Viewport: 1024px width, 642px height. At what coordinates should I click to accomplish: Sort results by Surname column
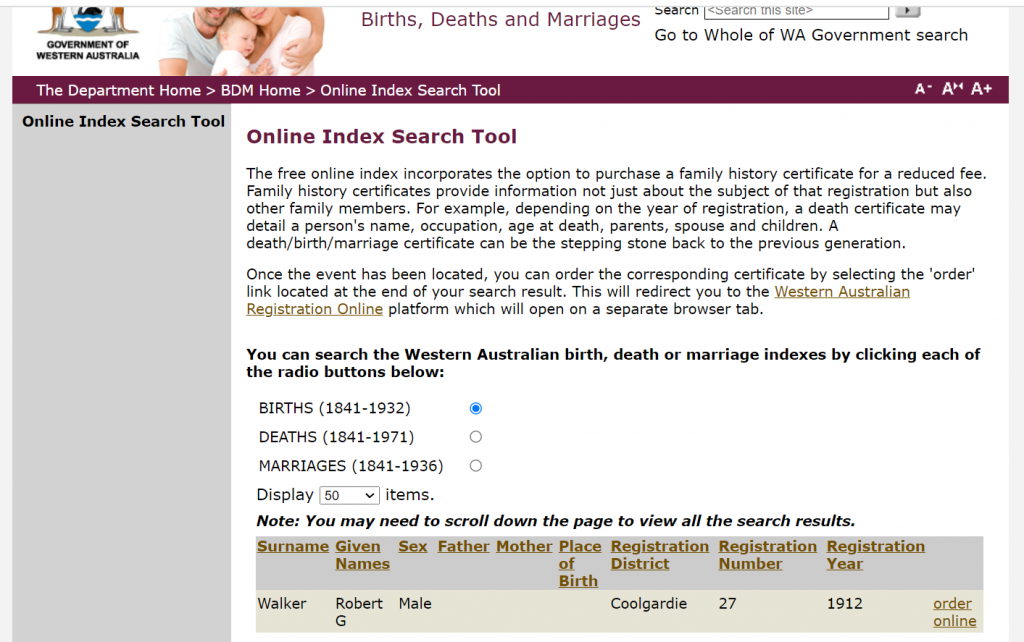[292, 546]
